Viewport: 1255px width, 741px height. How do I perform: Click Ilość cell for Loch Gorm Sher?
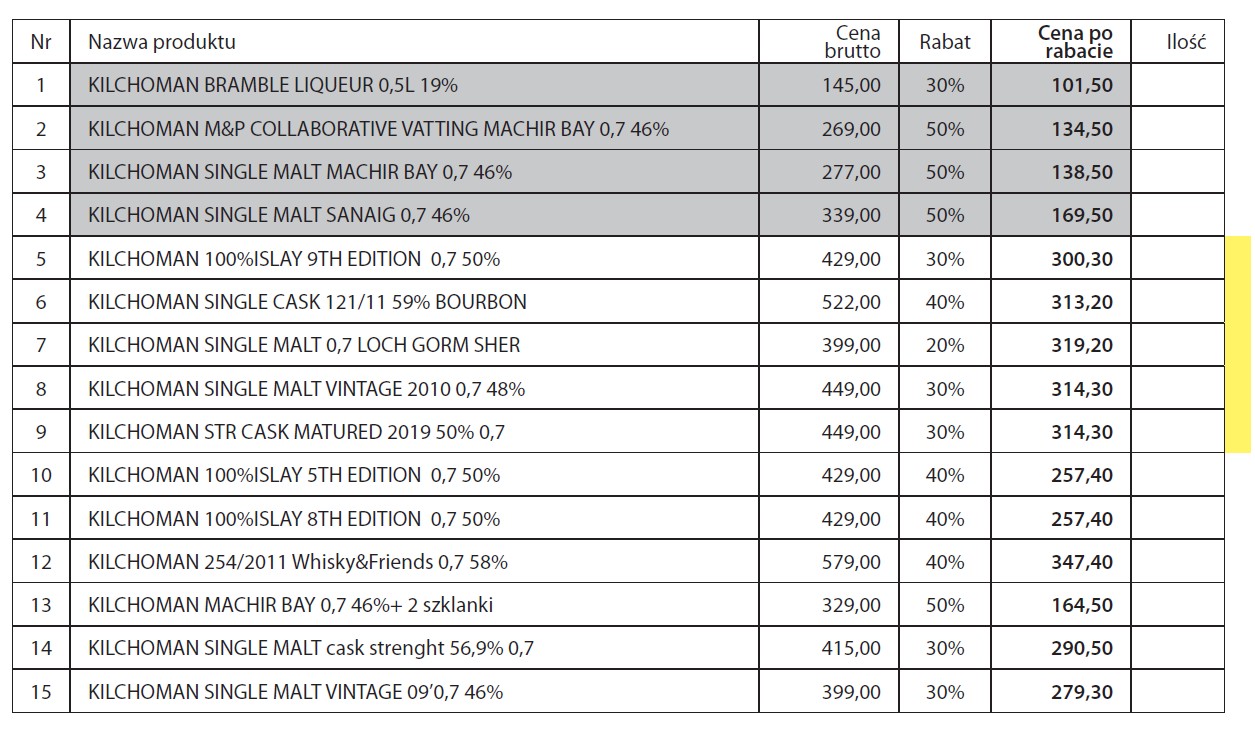coord(1178,345)
